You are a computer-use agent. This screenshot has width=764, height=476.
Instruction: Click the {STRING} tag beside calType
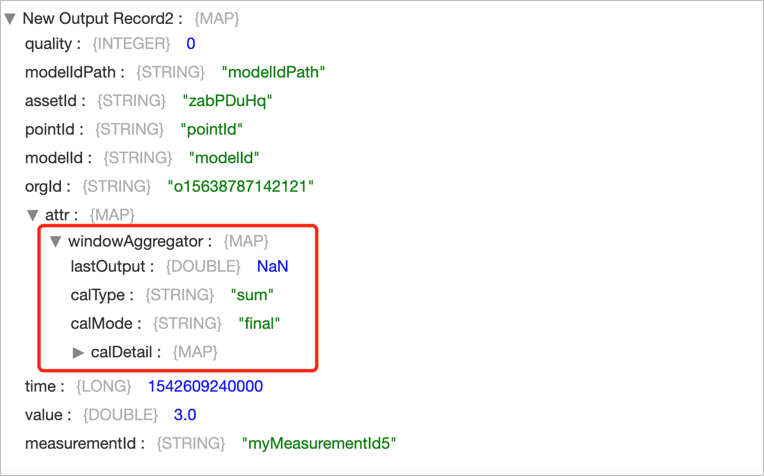(179, 295)
